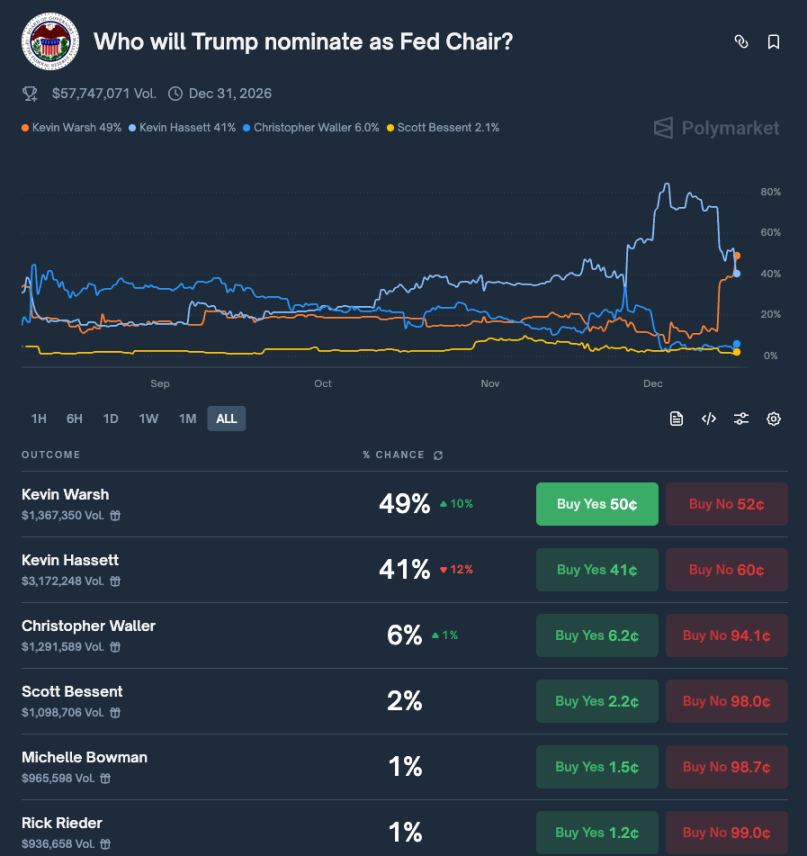
Task: Click Kevin Warsh orange legend dot
Action: pyautogui.click(x=25, y=128)
